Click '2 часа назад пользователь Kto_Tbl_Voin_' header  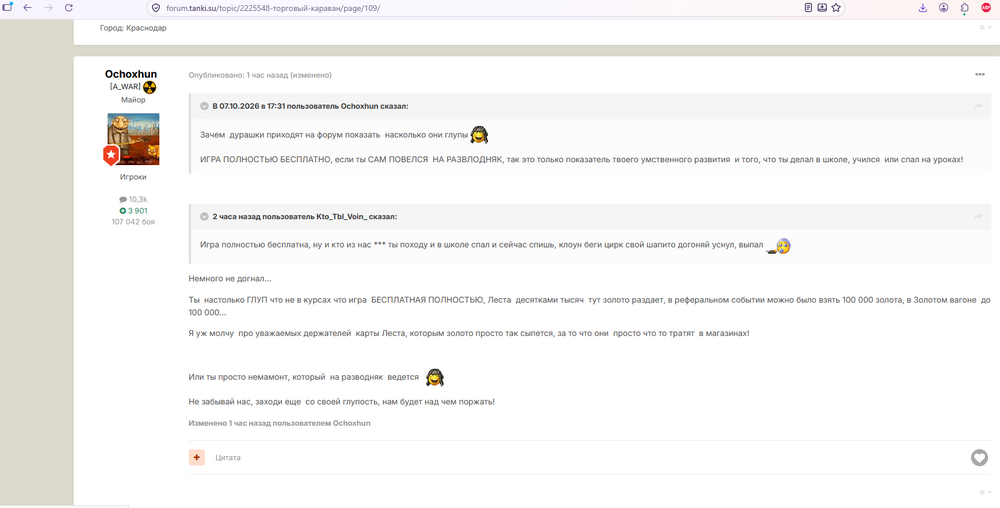click(290, 217)
